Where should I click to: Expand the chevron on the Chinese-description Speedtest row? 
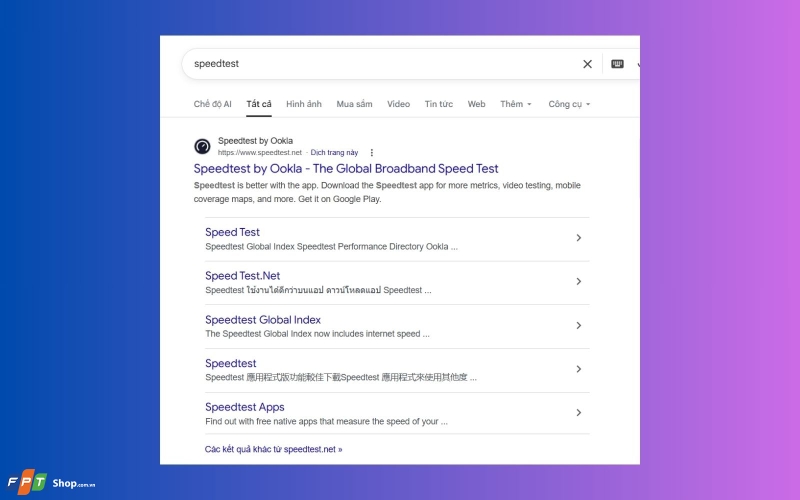pyautogui.click(x=579, y=369)
